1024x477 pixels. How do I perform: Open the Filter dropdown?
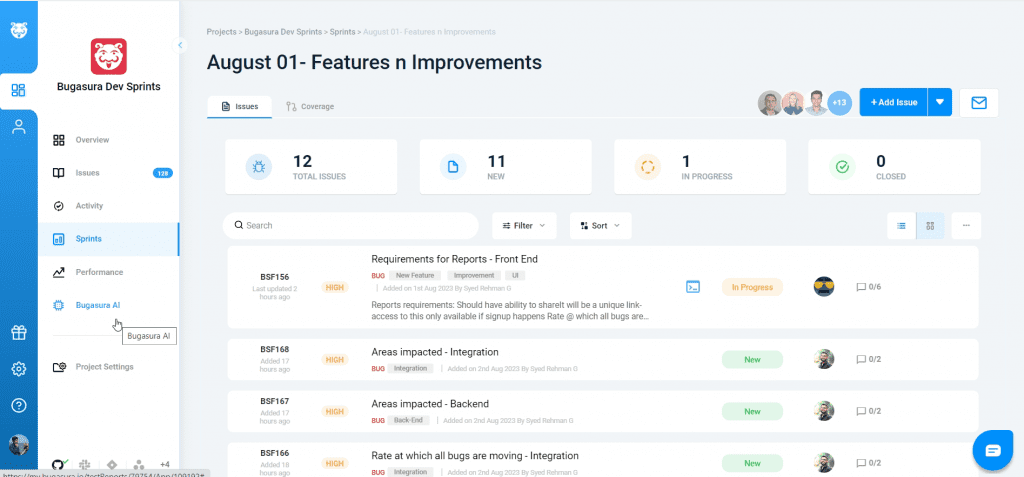click(524, 225)
